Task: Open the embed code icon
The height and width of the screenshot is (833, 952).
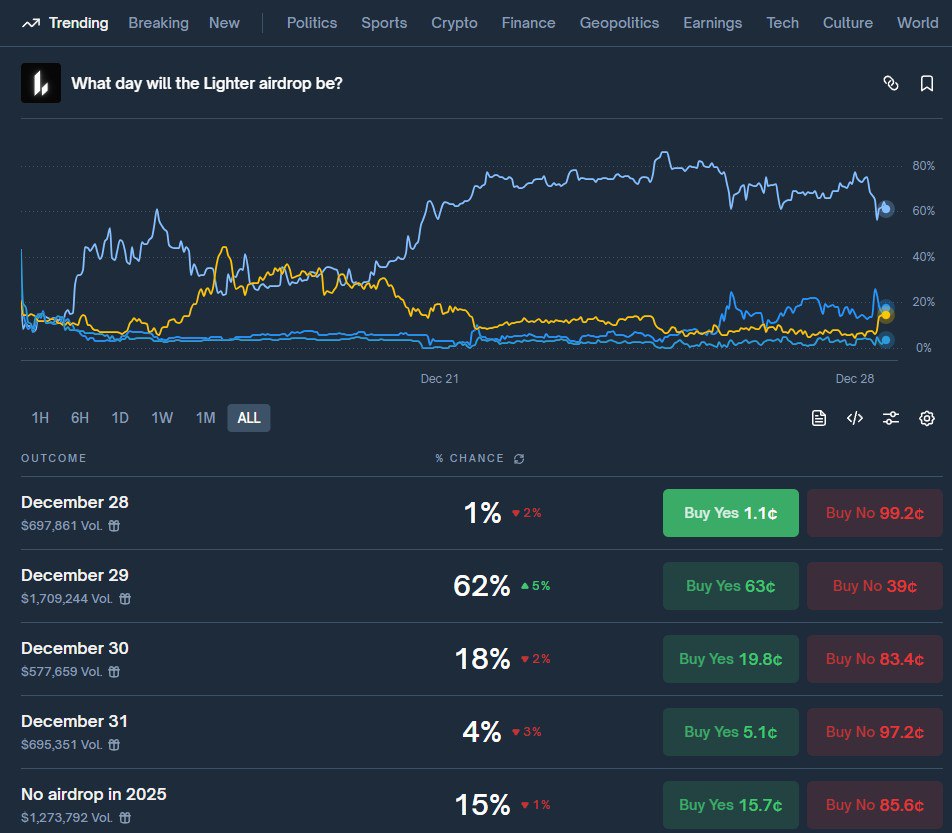Action: 854,418
